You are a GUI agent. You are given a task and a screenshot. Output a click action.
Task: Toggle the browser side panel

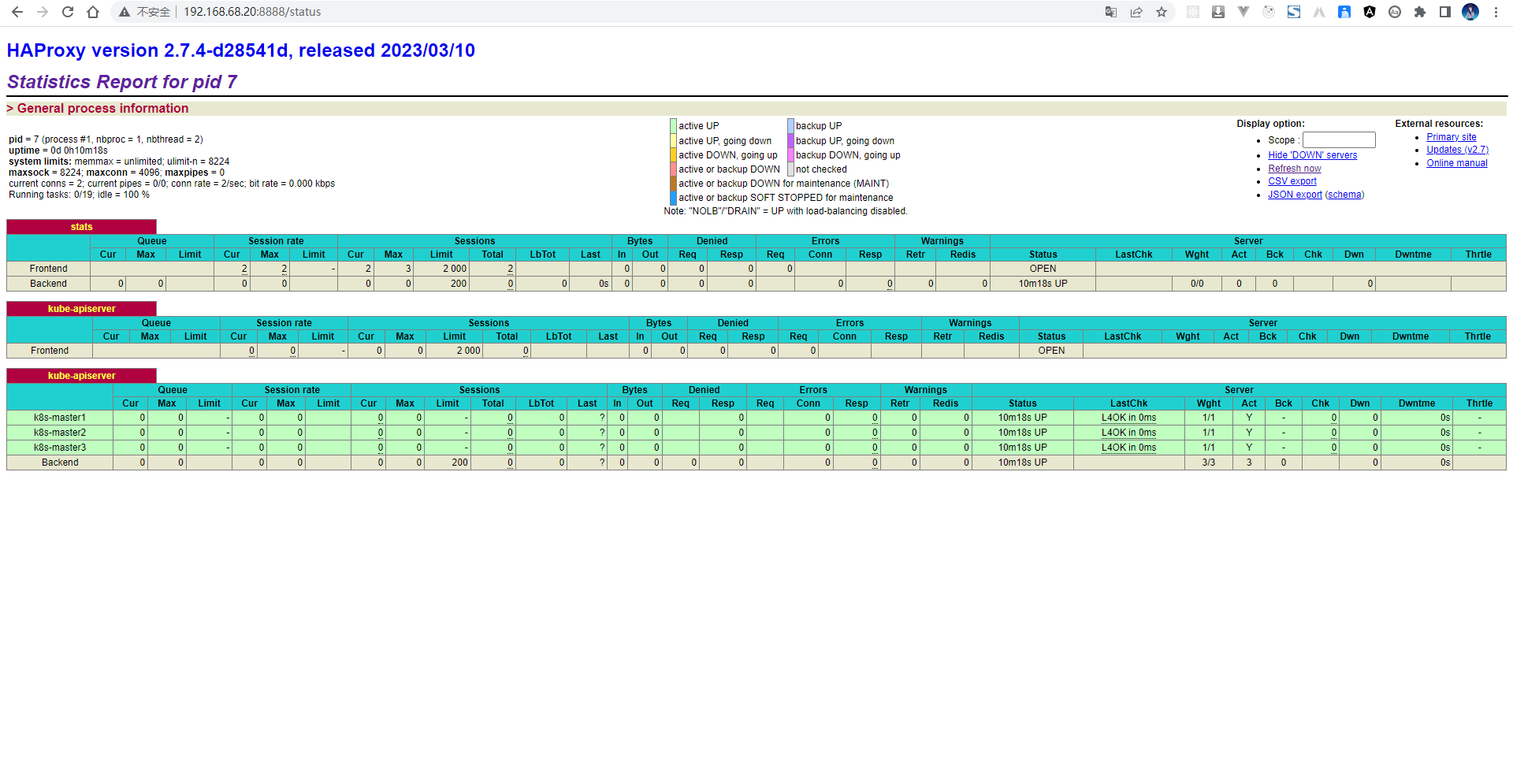(x=1445, y=12)
